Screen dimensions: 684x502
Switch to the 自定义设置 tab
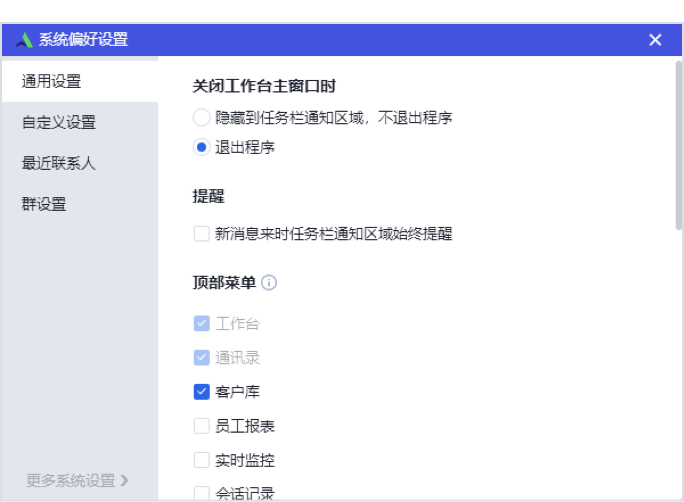pos(80,122)
